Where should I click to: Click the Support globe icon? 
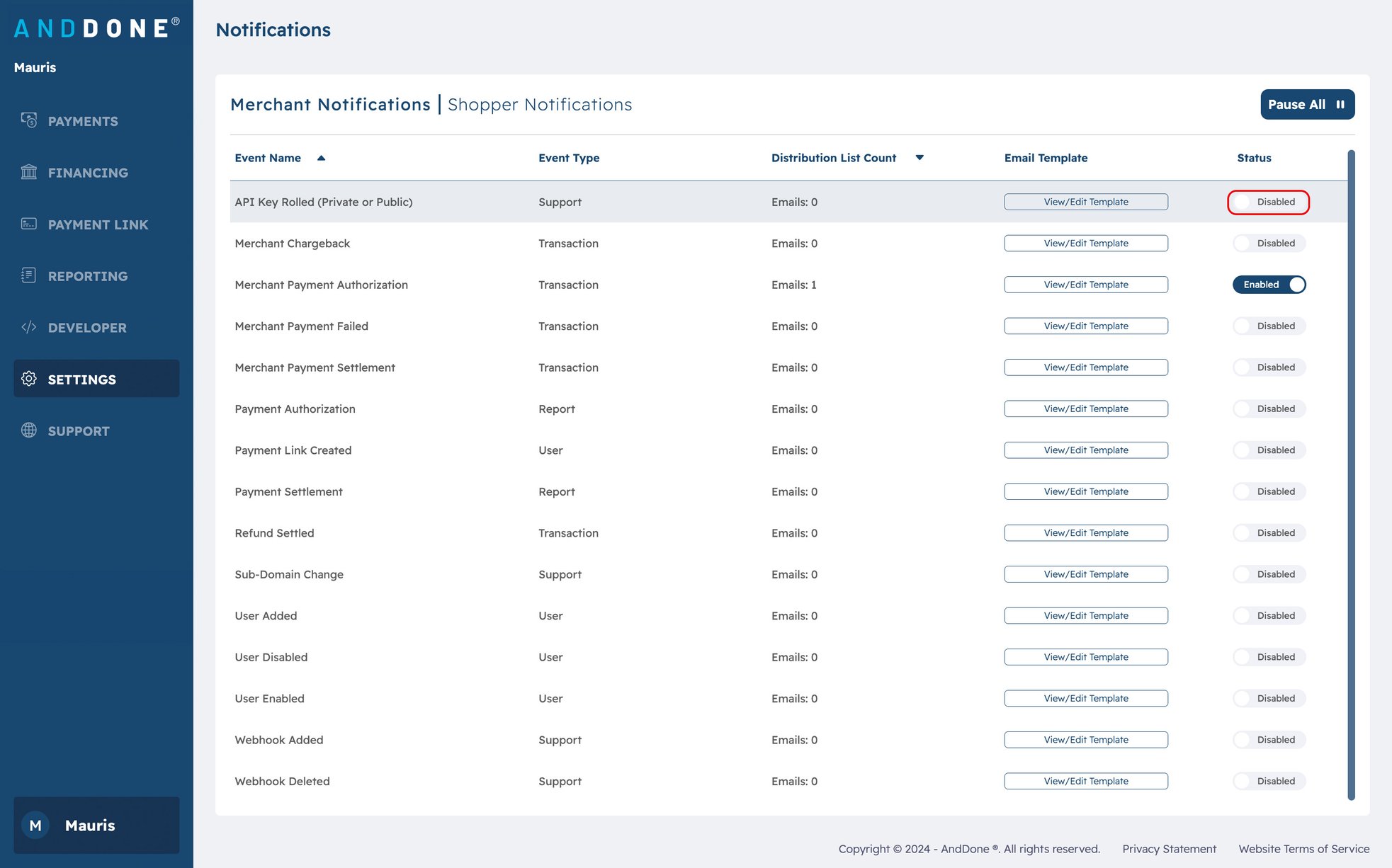coord(29,430)
